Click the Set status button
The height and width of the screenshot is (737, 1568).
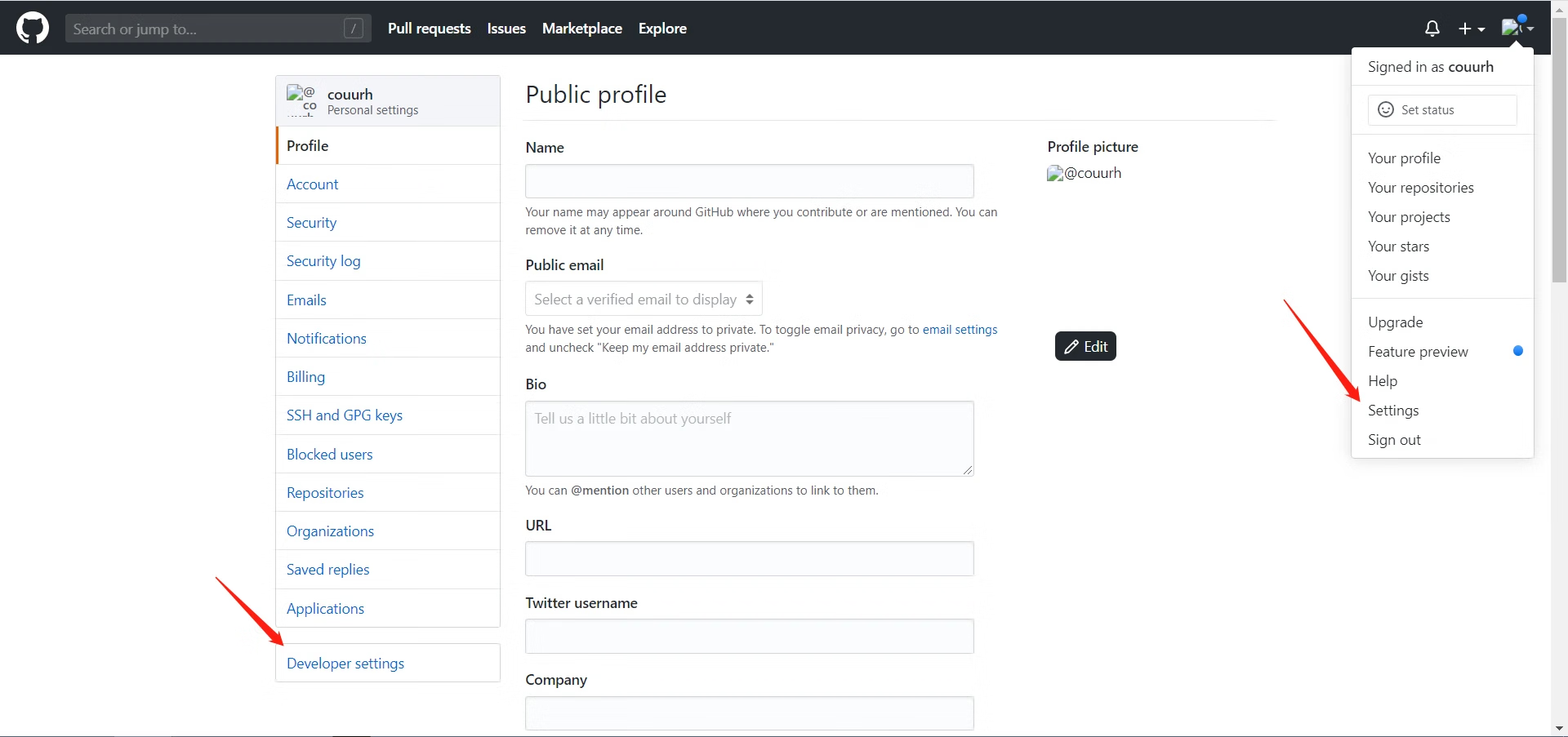(x=1442, y=109)
